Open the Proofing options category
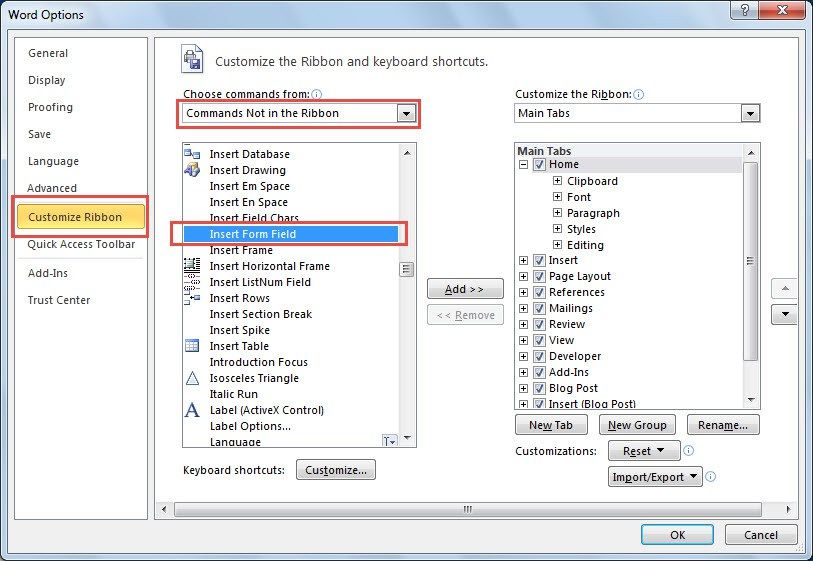Screen dimensions: 813x561 50,107
